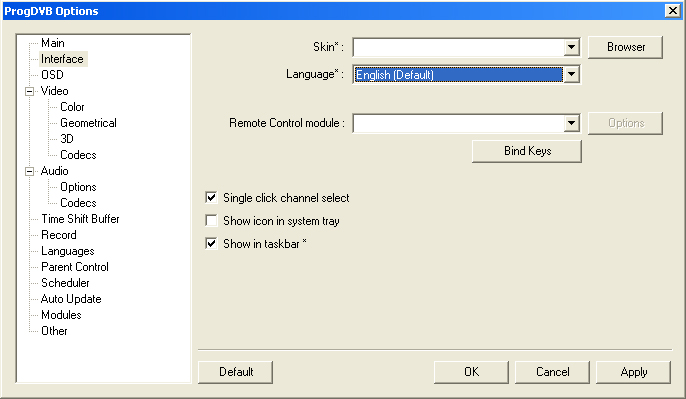The image size is (686, 399).
Task: Select the Interface tree item
Action: 63,59
